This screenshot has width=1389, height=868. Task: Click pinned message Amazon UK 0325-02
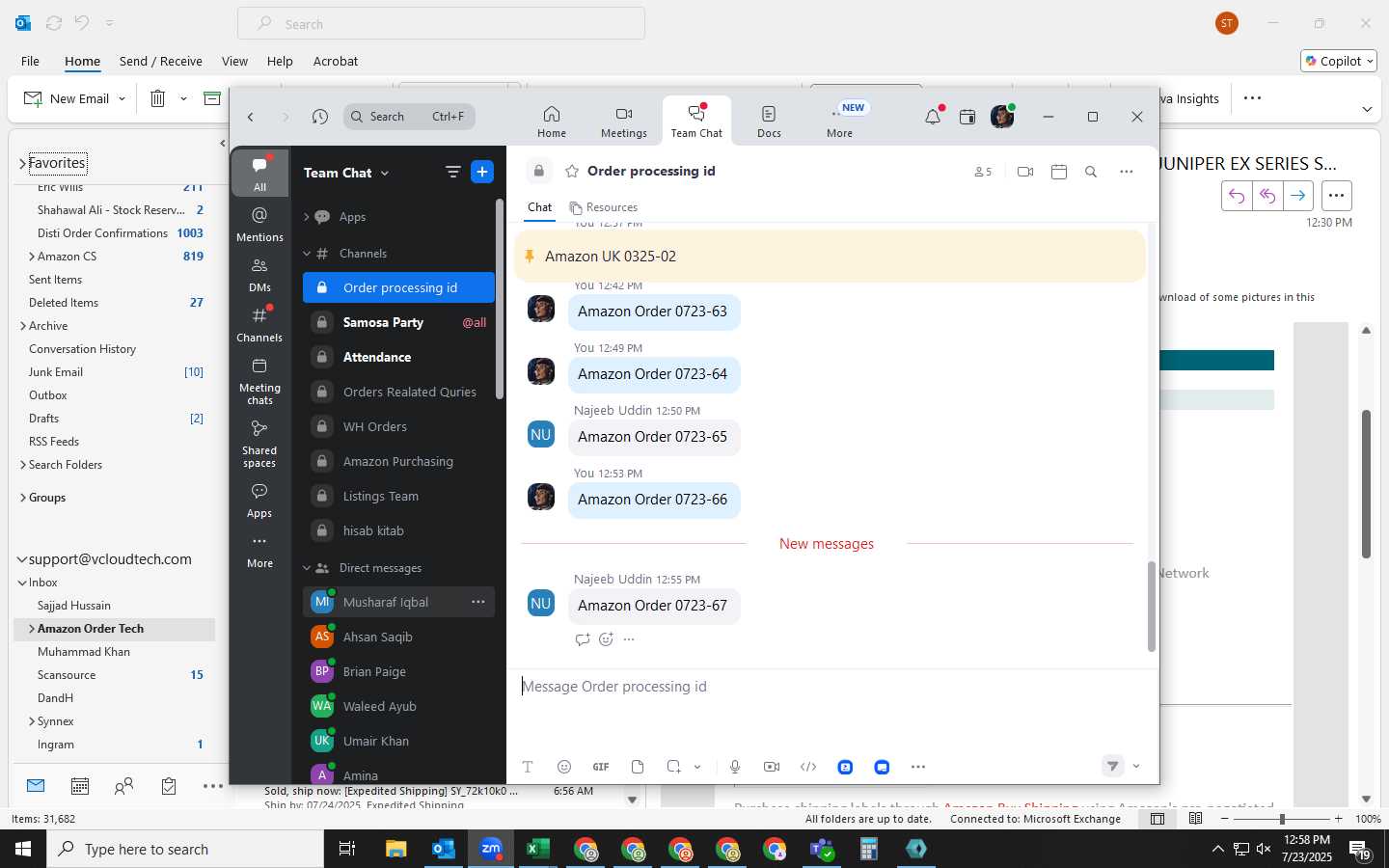pos(830,257)
